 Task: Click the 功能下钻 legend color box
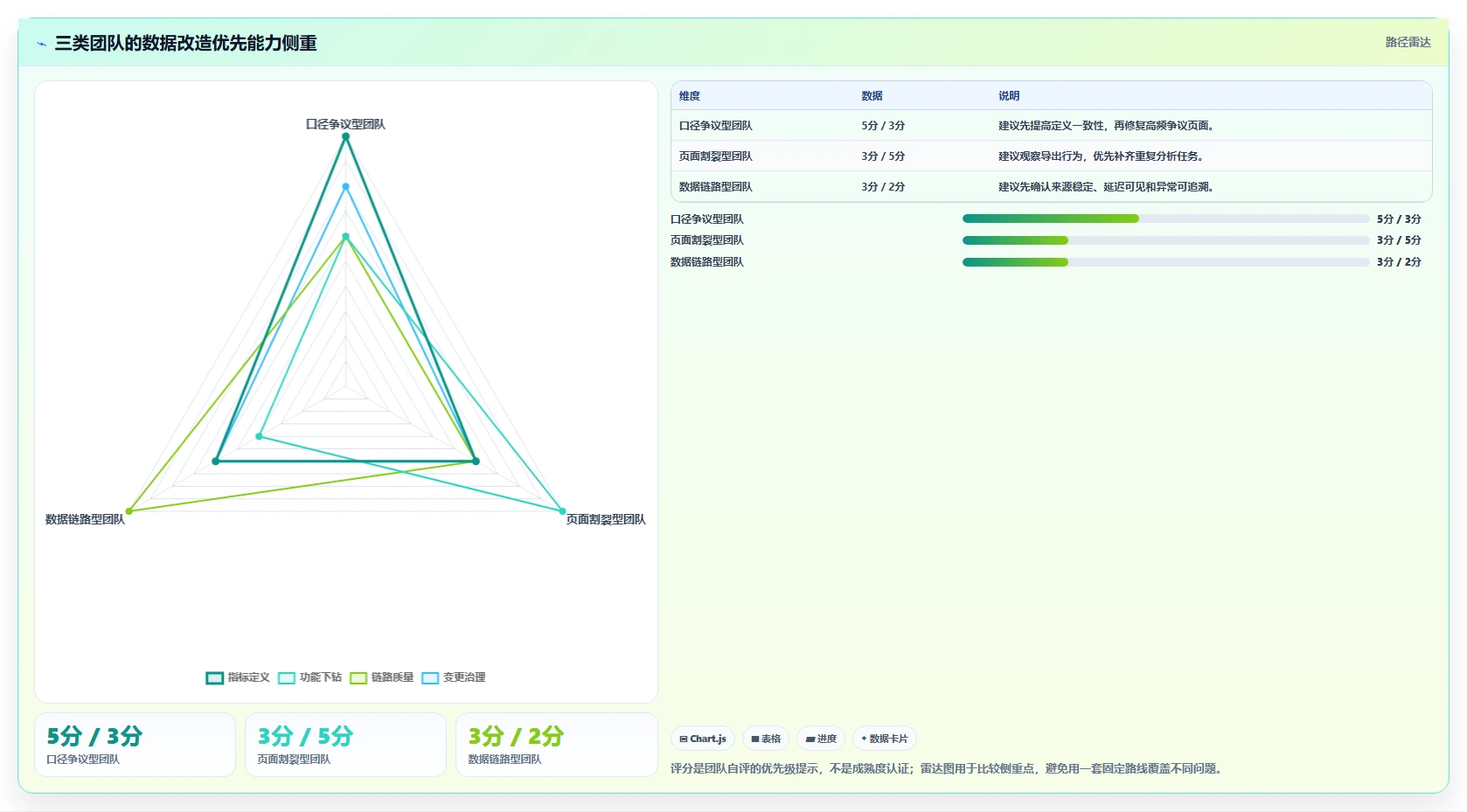(287, 678)
